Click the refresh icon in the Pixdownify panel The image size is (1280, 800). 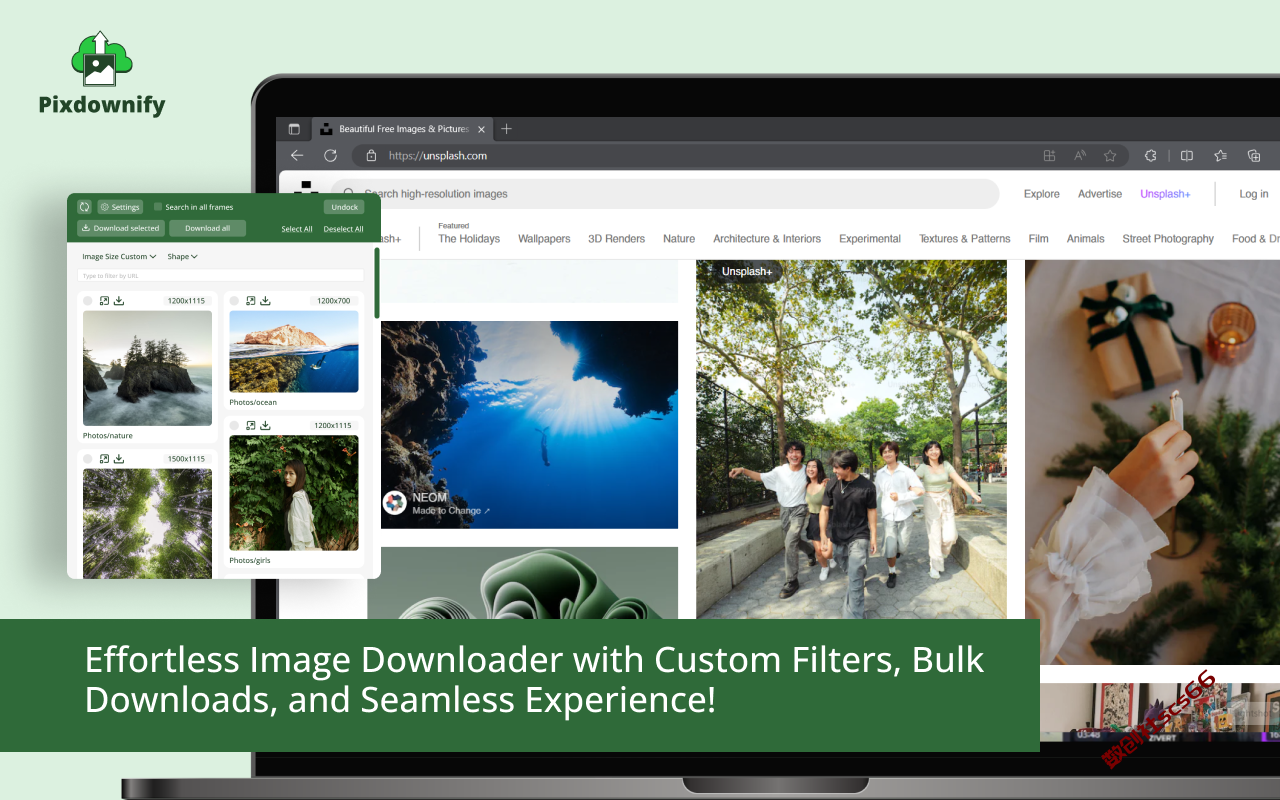pyautogui.click(x=85, y=207)
